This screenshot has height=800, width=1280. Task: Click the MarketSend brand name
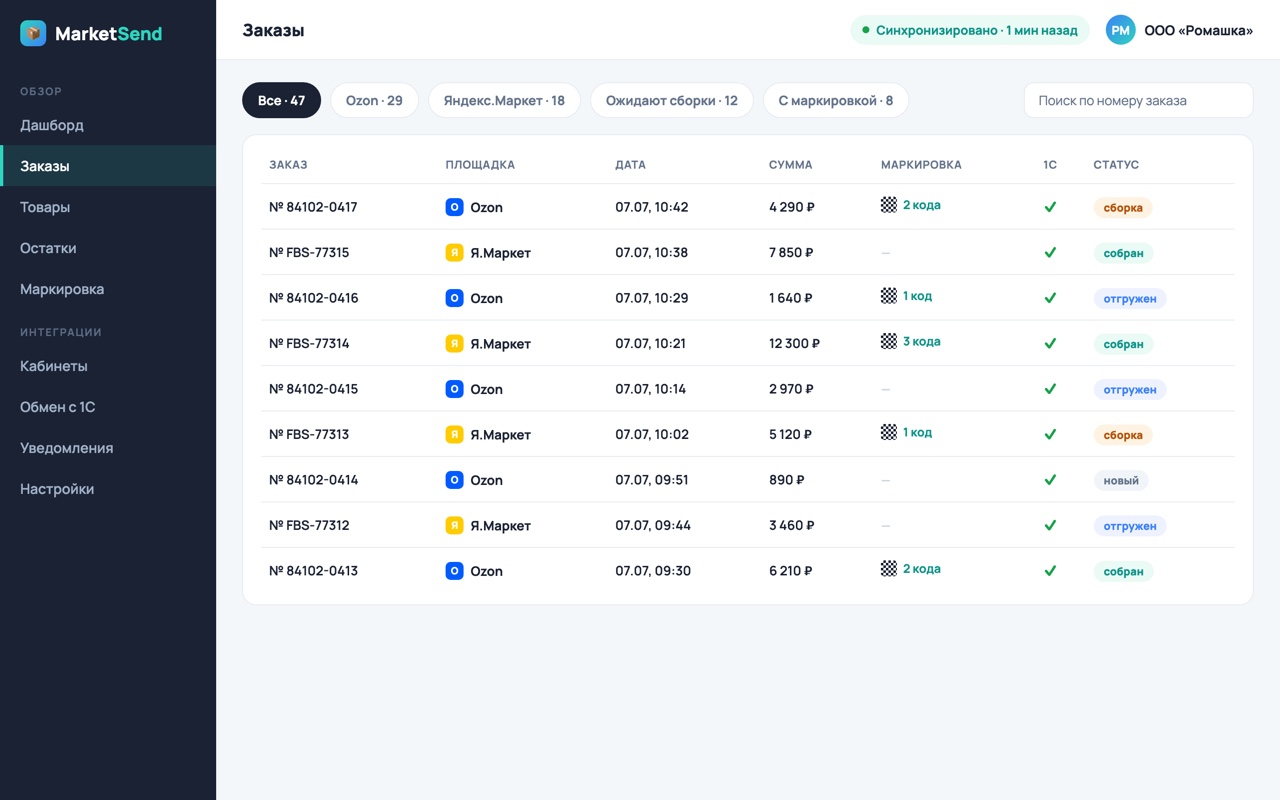point(108,34)
